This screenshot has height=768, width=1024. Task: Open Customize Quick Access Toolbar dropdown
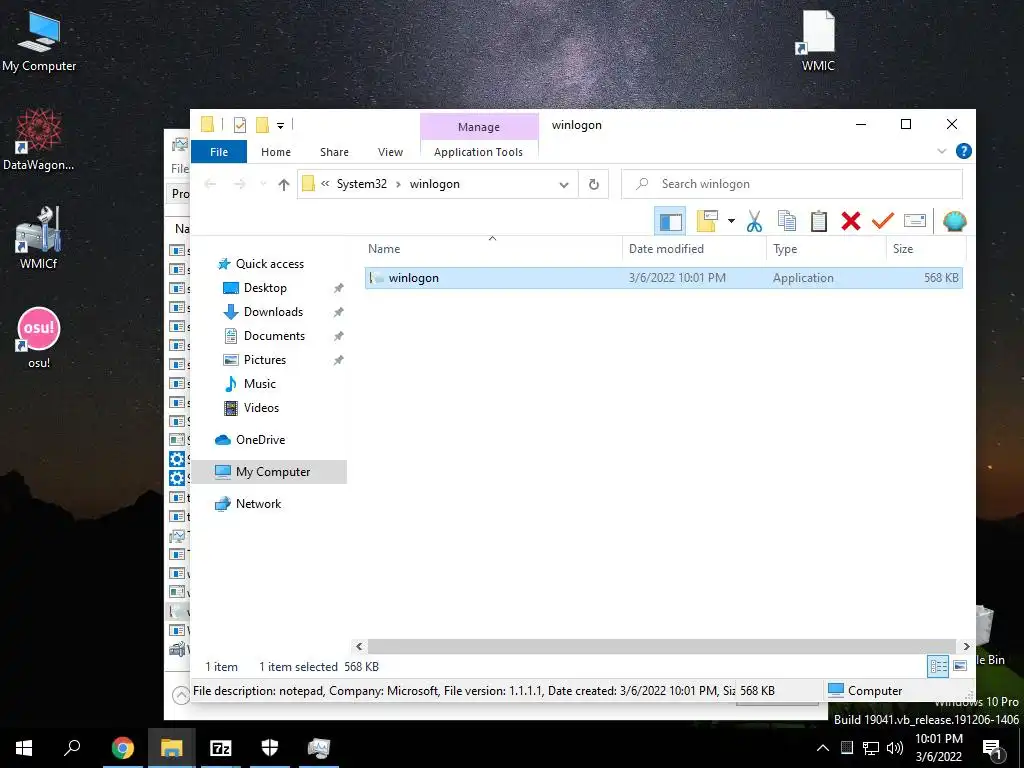[x=280, y=125]
